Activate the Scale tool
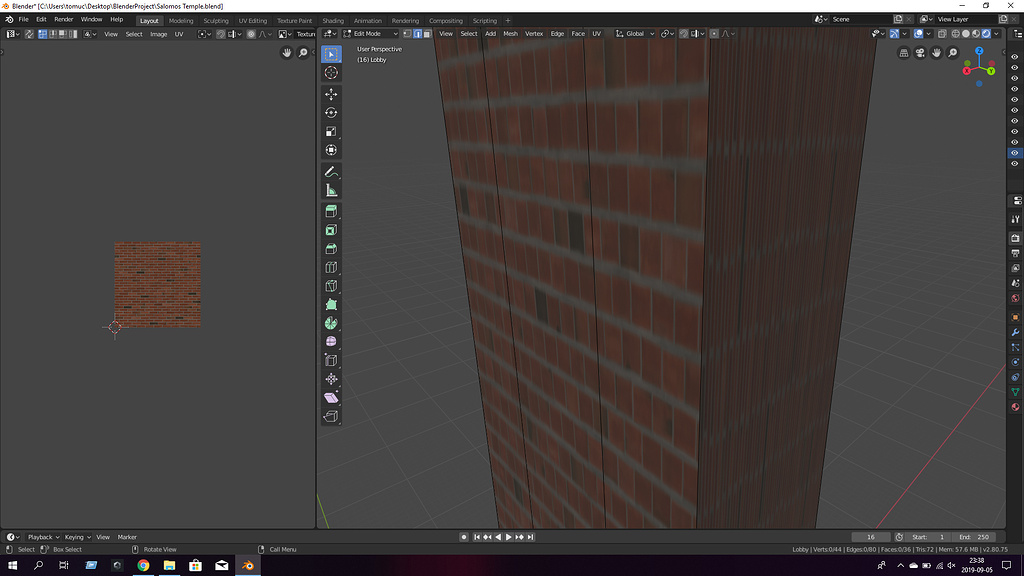This screenshot has width=1024, height=576. coord(331,131)
